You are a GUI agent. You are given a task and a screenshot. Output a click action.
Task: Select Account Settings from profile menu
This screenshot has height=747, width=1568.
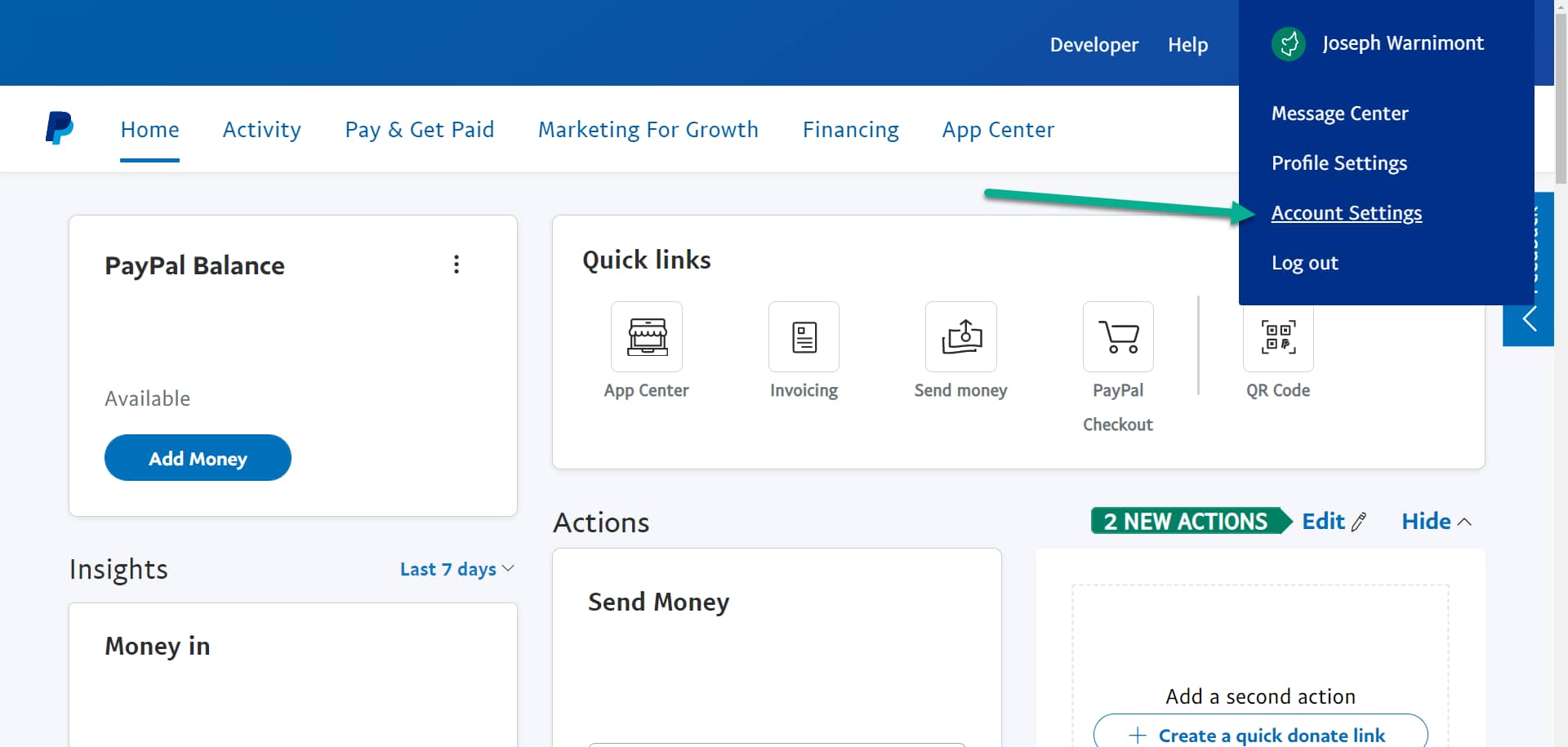point(1346,213)
